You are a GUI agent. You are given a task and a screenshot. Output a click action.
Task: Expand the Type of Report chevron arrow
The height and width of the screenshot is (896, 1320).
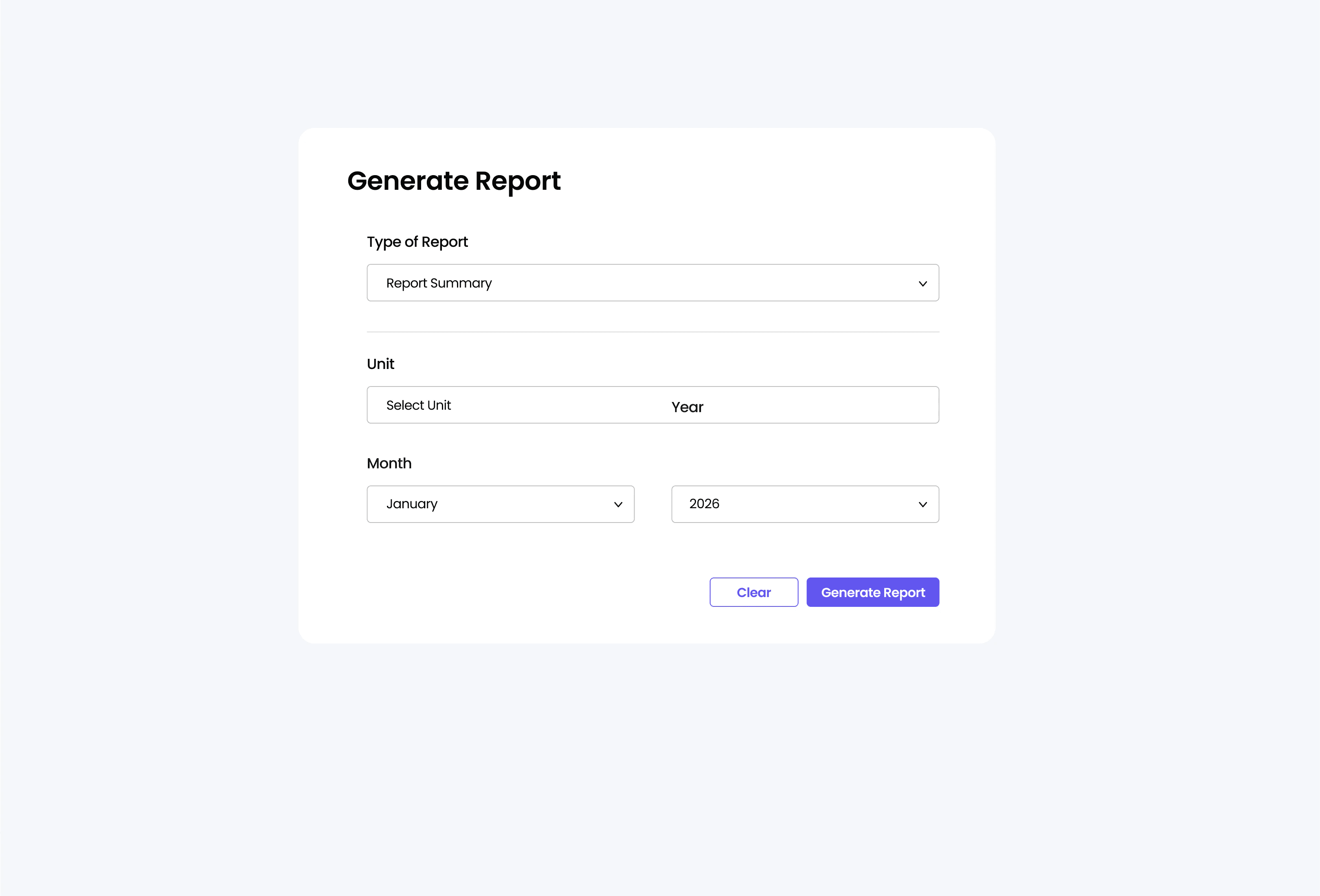(x=922, y=283)
